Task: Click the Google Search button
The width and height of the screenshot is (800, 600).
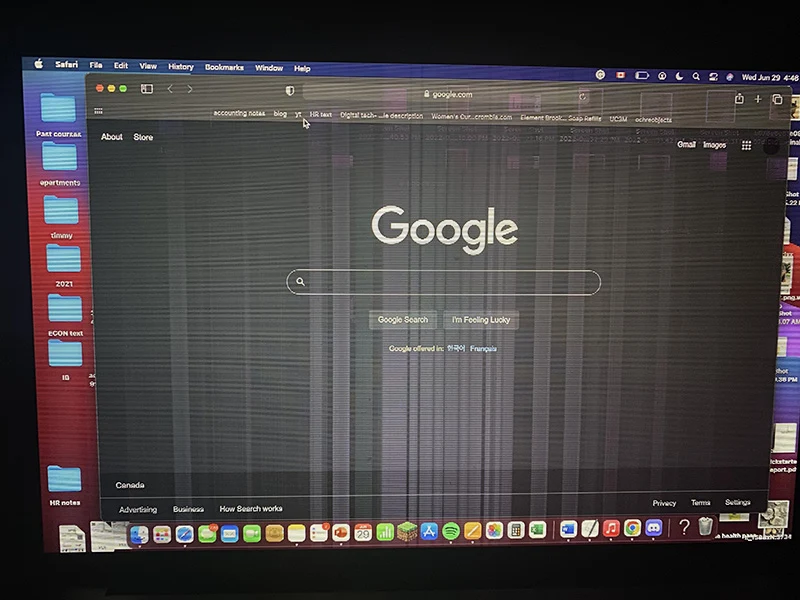Action: [x=403, y=319]
